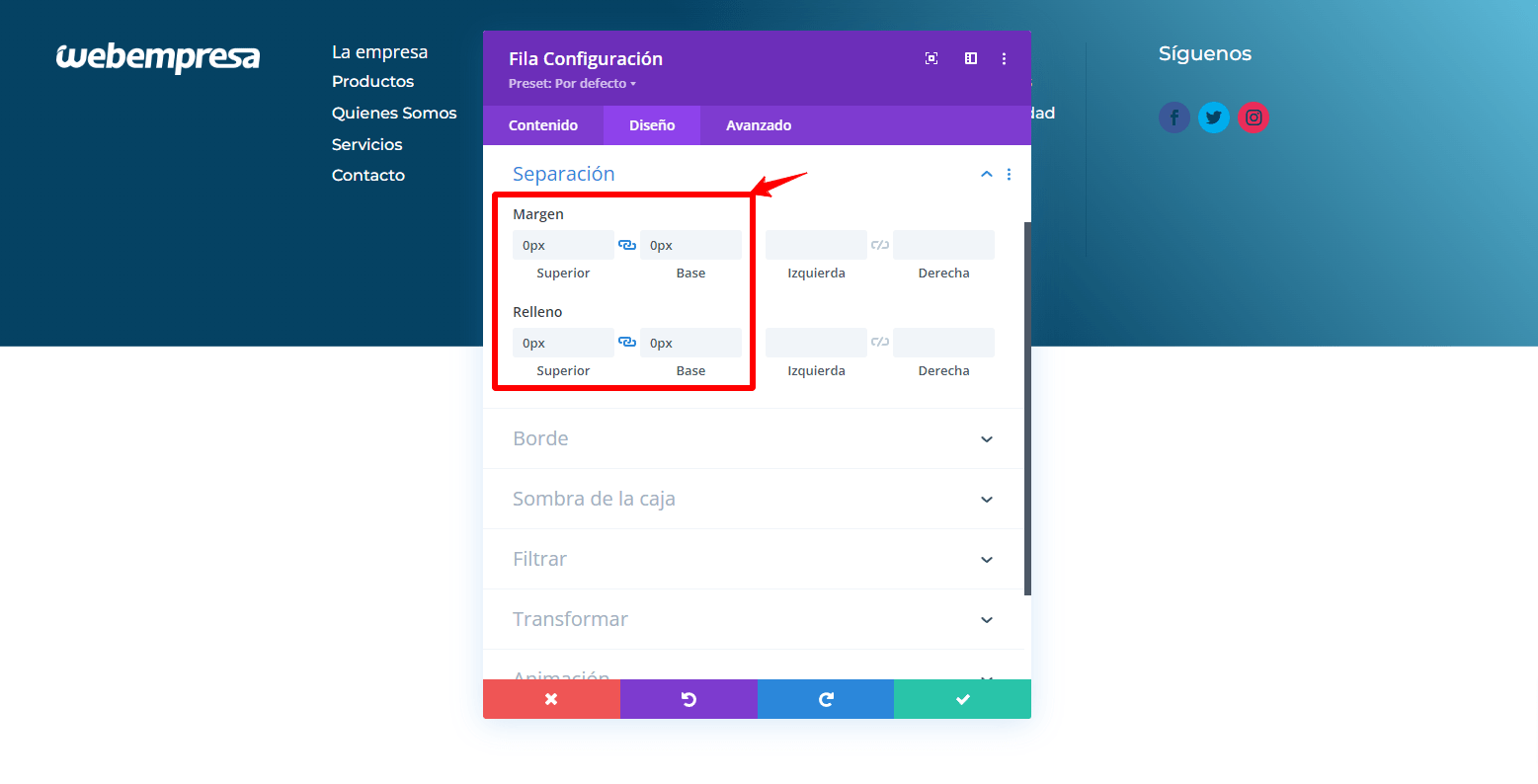This screenshot has height=784, width=1538.
Task: Open Servicios footer link
Action: click(x=366, y=144)
